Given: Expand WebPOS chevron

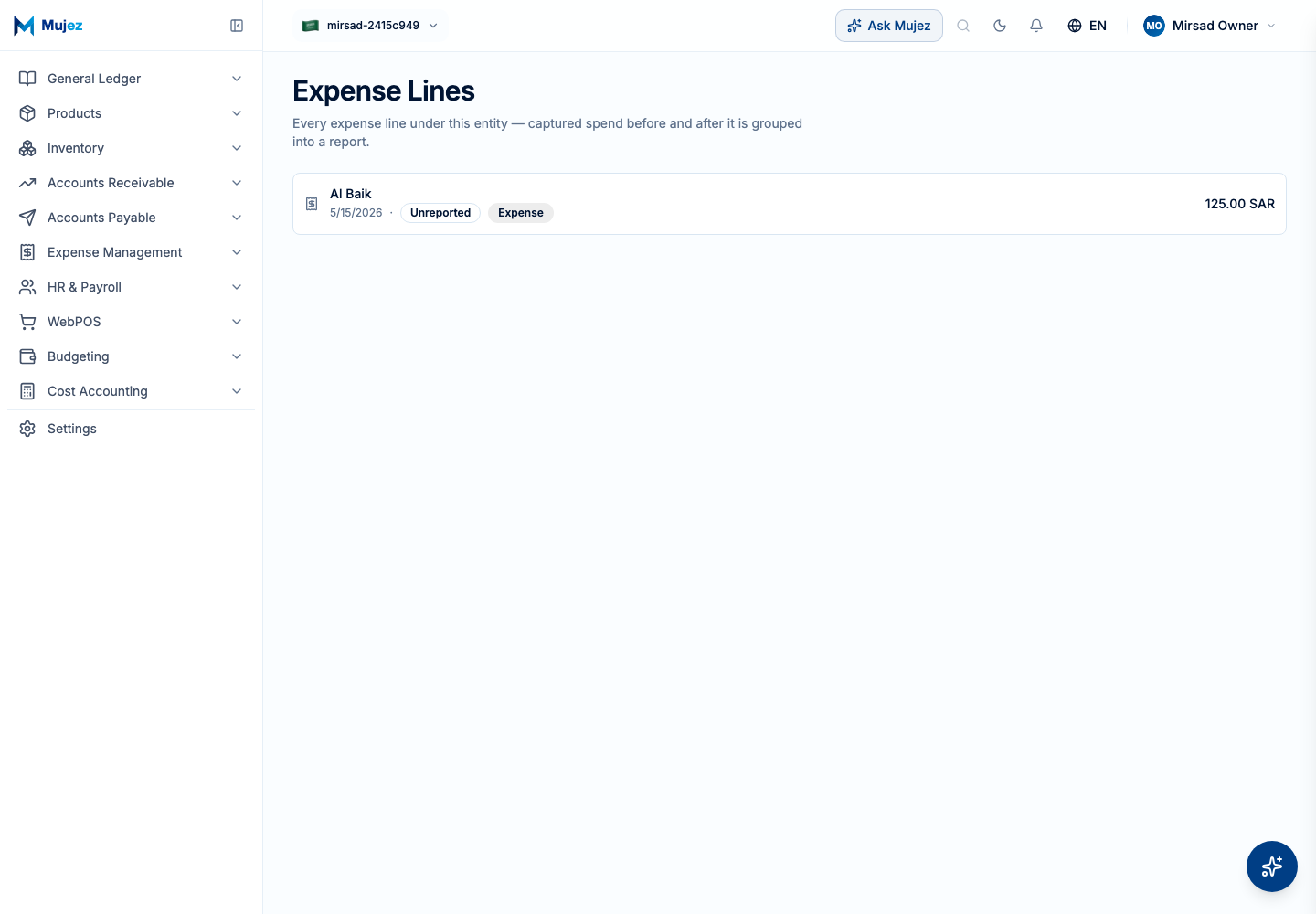Looking at the screenshot, I should pos(237,322).
